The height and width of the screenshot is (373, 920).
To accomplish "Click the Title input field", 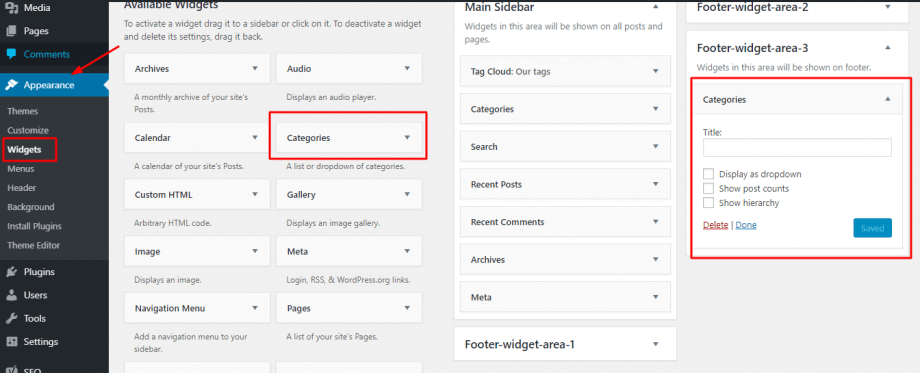I will coord(797,147).
